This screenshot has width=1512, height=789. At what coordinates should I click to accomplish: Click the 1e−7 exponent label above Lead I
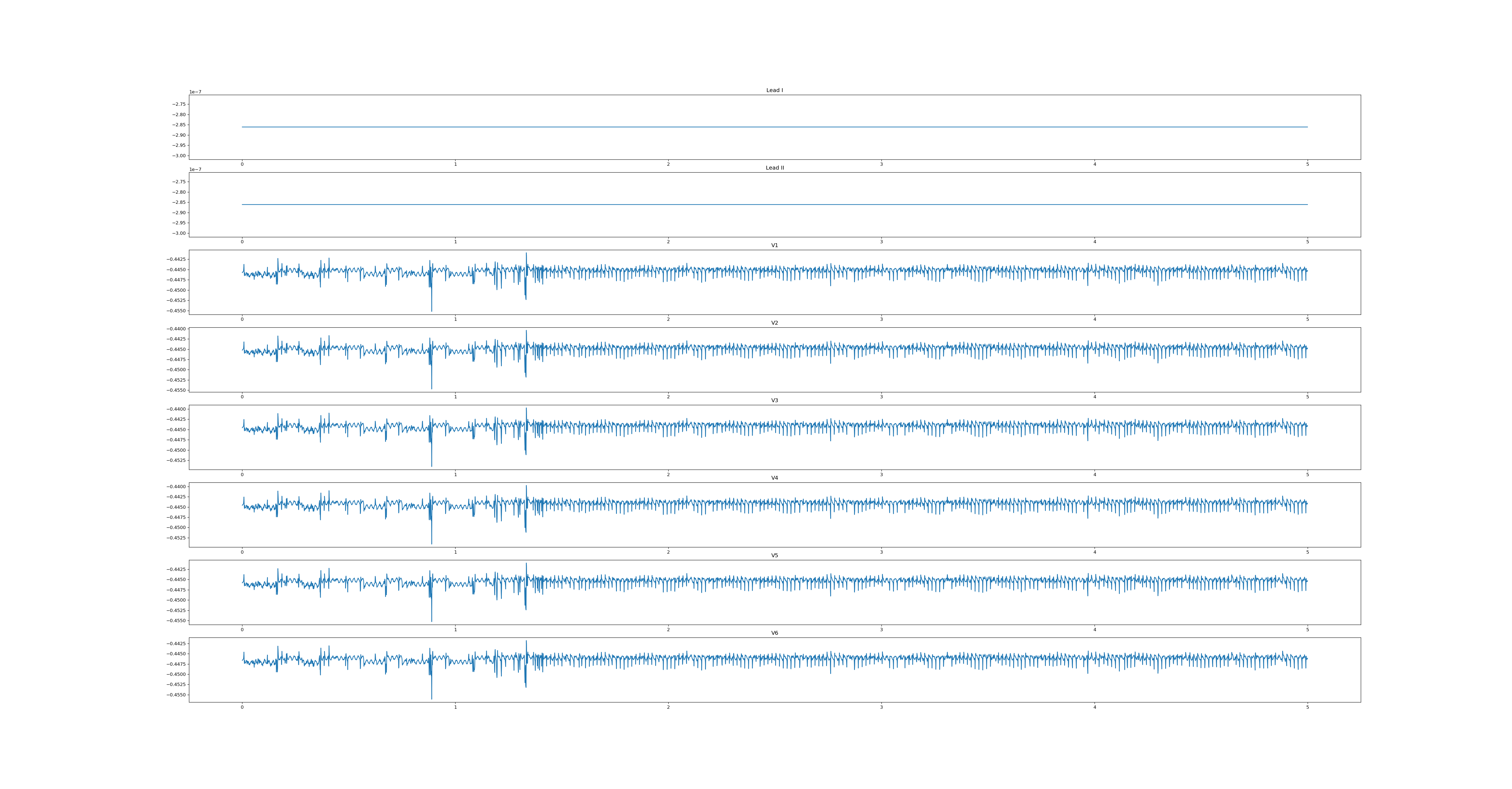click(195, 92)
